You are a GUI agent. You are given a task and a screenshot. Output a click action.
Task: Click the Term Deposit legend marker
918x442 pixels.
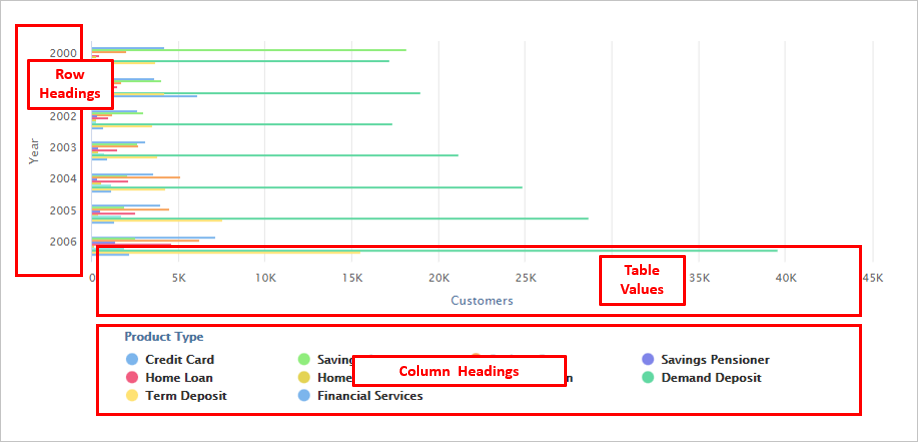tap(132, 396)
